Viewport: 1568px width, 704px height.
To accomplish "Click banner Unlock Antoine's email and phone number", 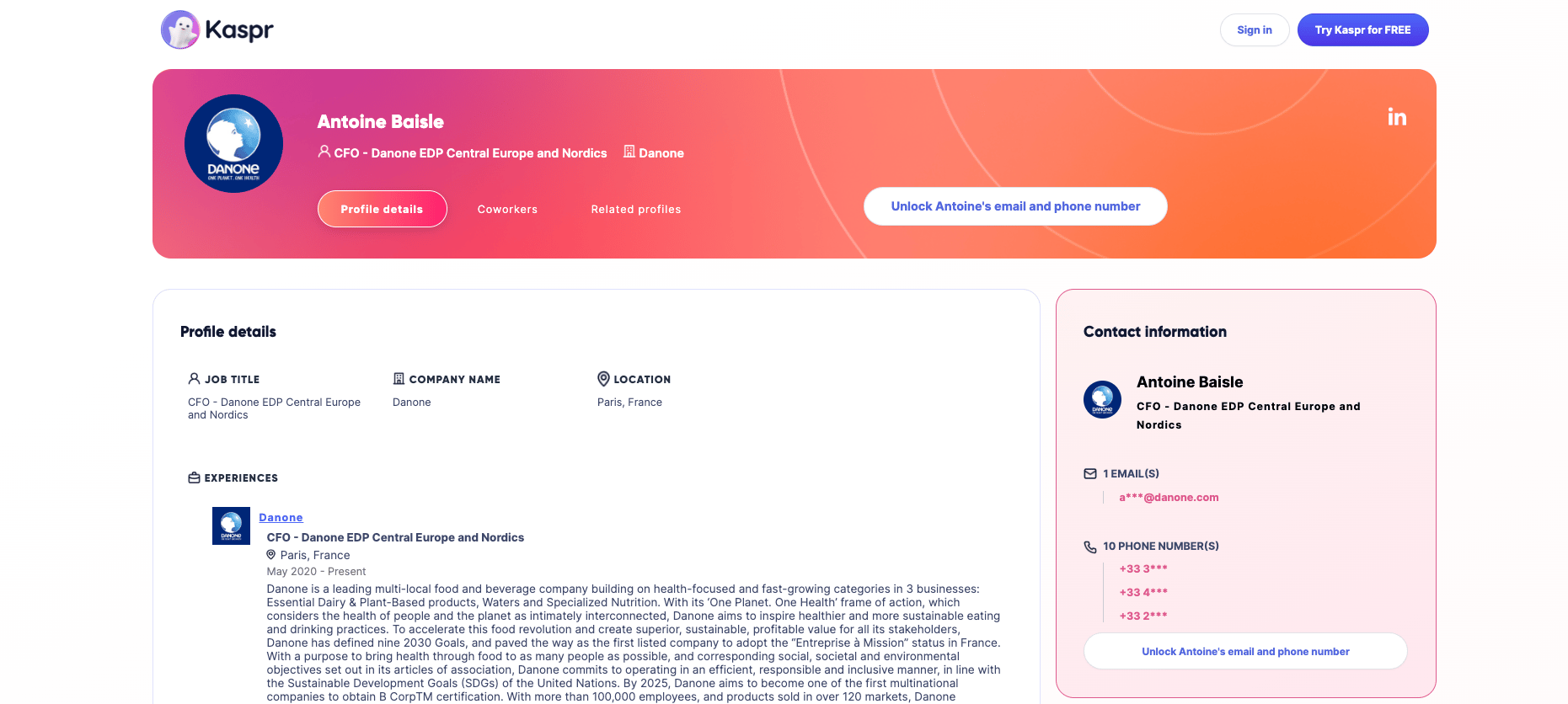I will click(x=1015, y=206).
